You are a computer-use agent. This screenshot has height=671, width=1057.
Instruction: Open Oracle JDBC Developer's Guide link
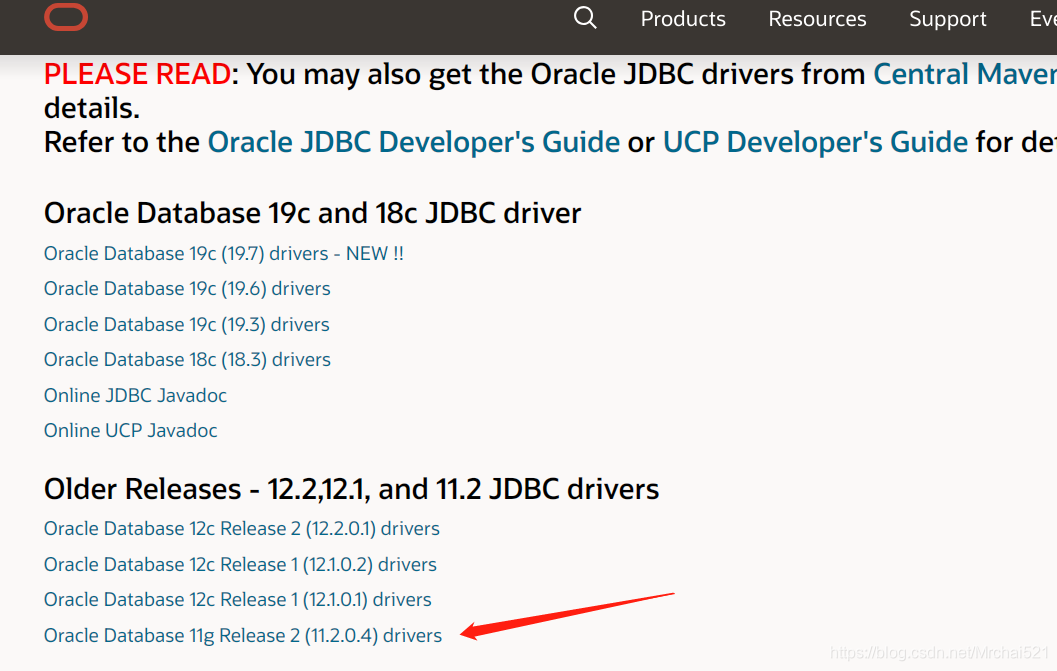[x=414, y=142]
